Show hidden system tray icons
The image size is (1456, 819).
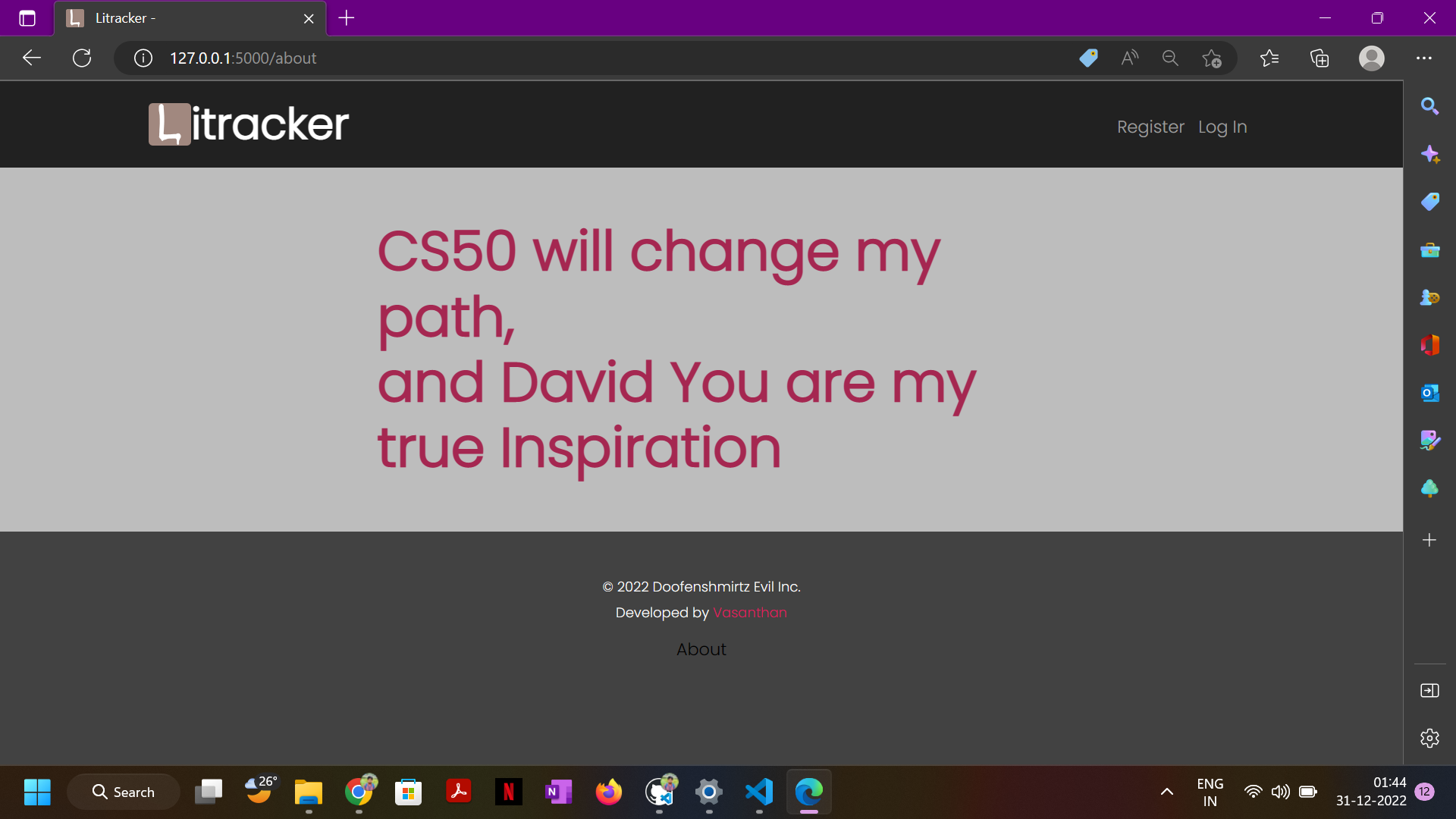click(1166, 792)
